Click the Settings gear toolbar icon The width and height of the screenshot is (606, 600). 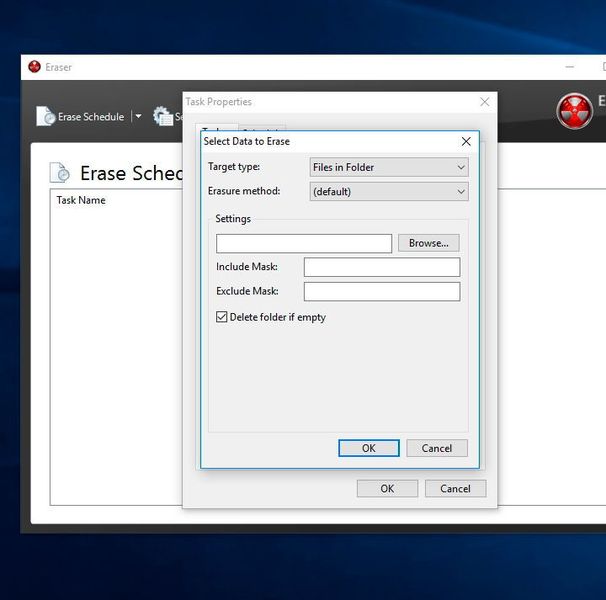tap(163, 116)
